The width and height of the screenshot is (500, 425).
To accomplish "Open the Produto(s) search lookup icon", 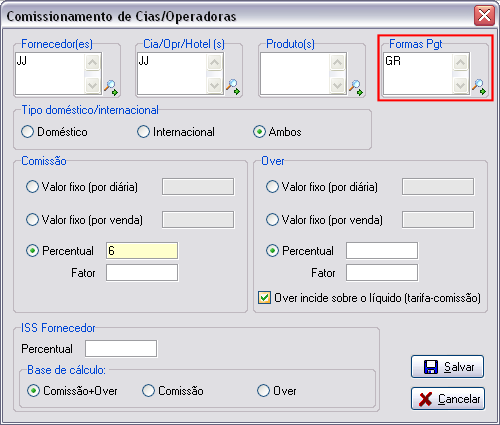I will 356,88.
